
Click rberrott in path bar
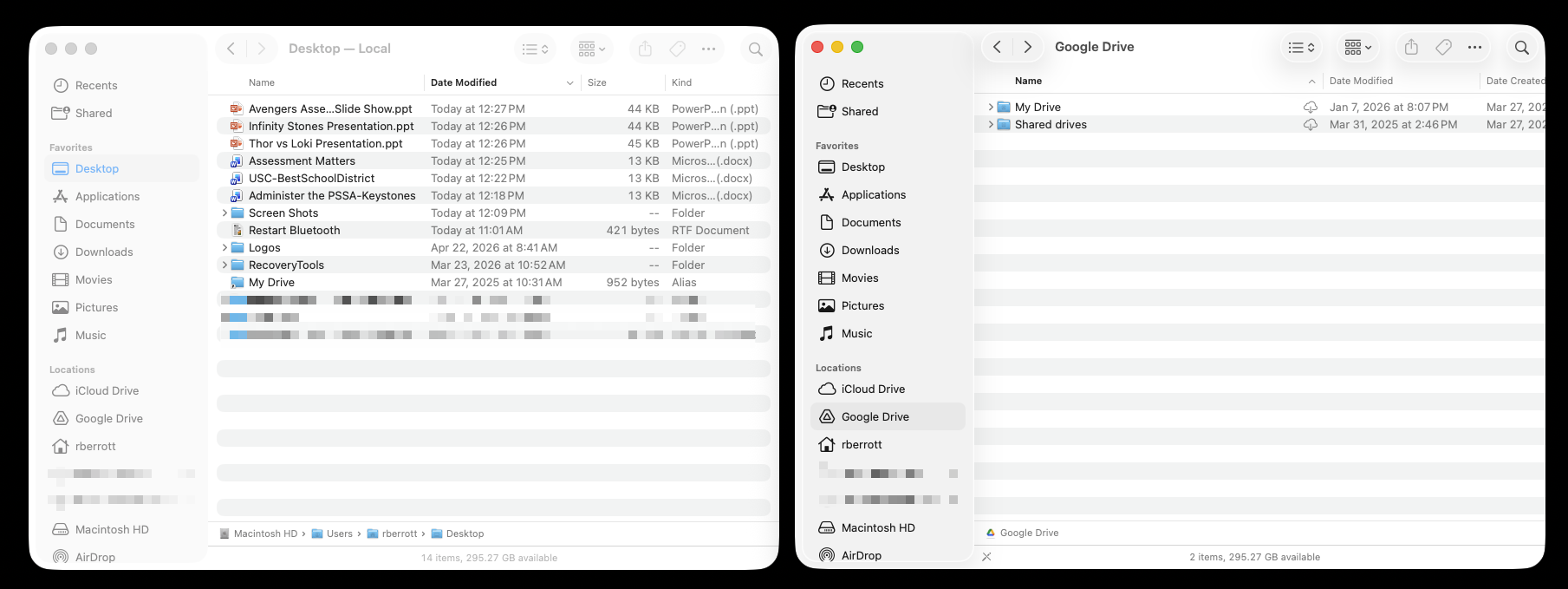tap(393, 533)
